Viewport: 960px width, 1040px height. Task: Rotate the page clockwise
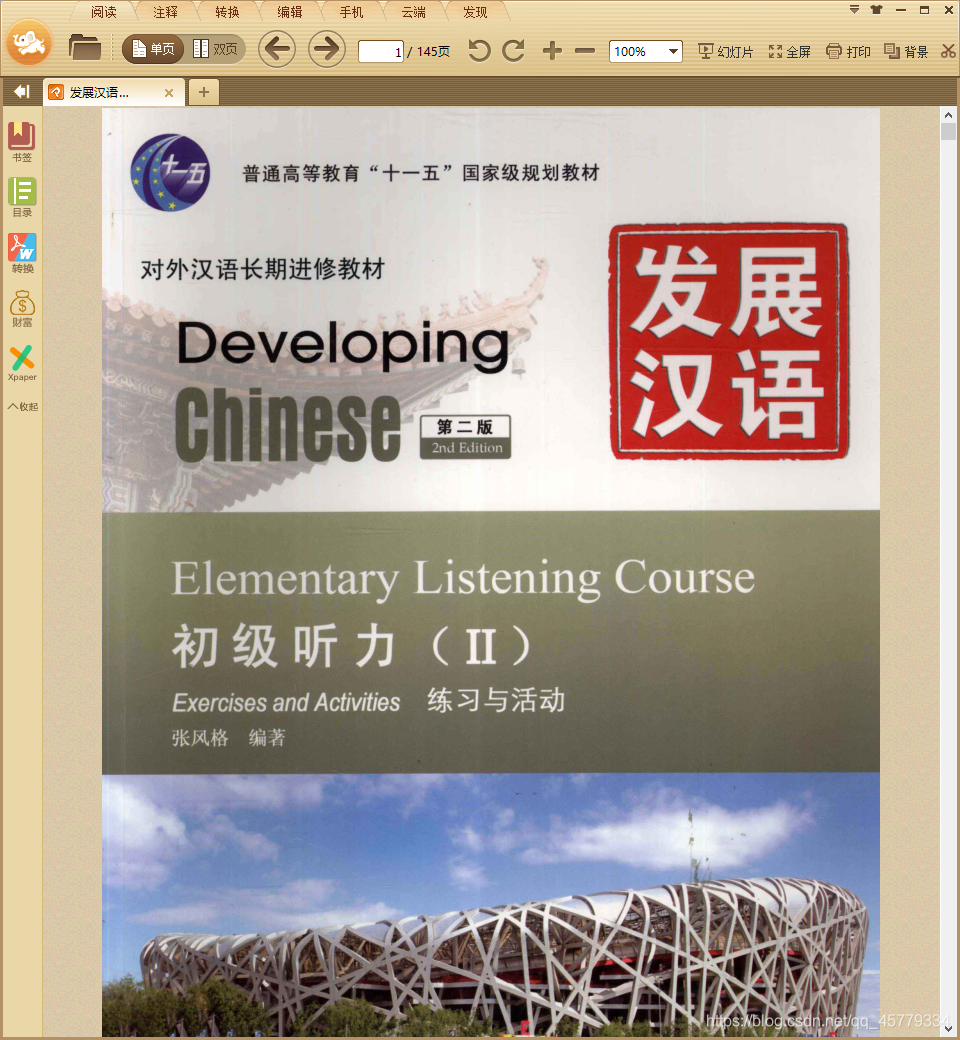point(514,51)
